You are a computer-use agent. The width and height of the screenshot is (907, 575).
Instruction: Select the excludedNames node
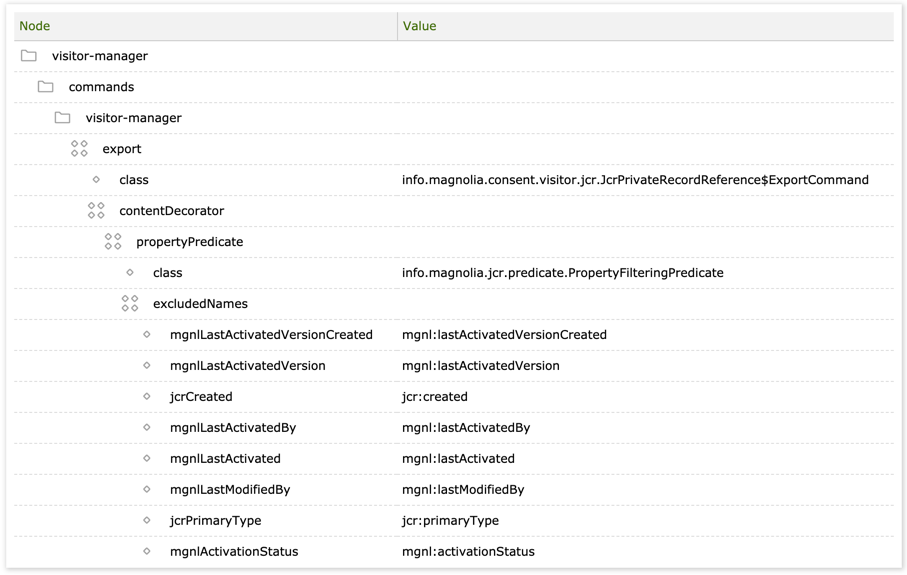point(200,304)
